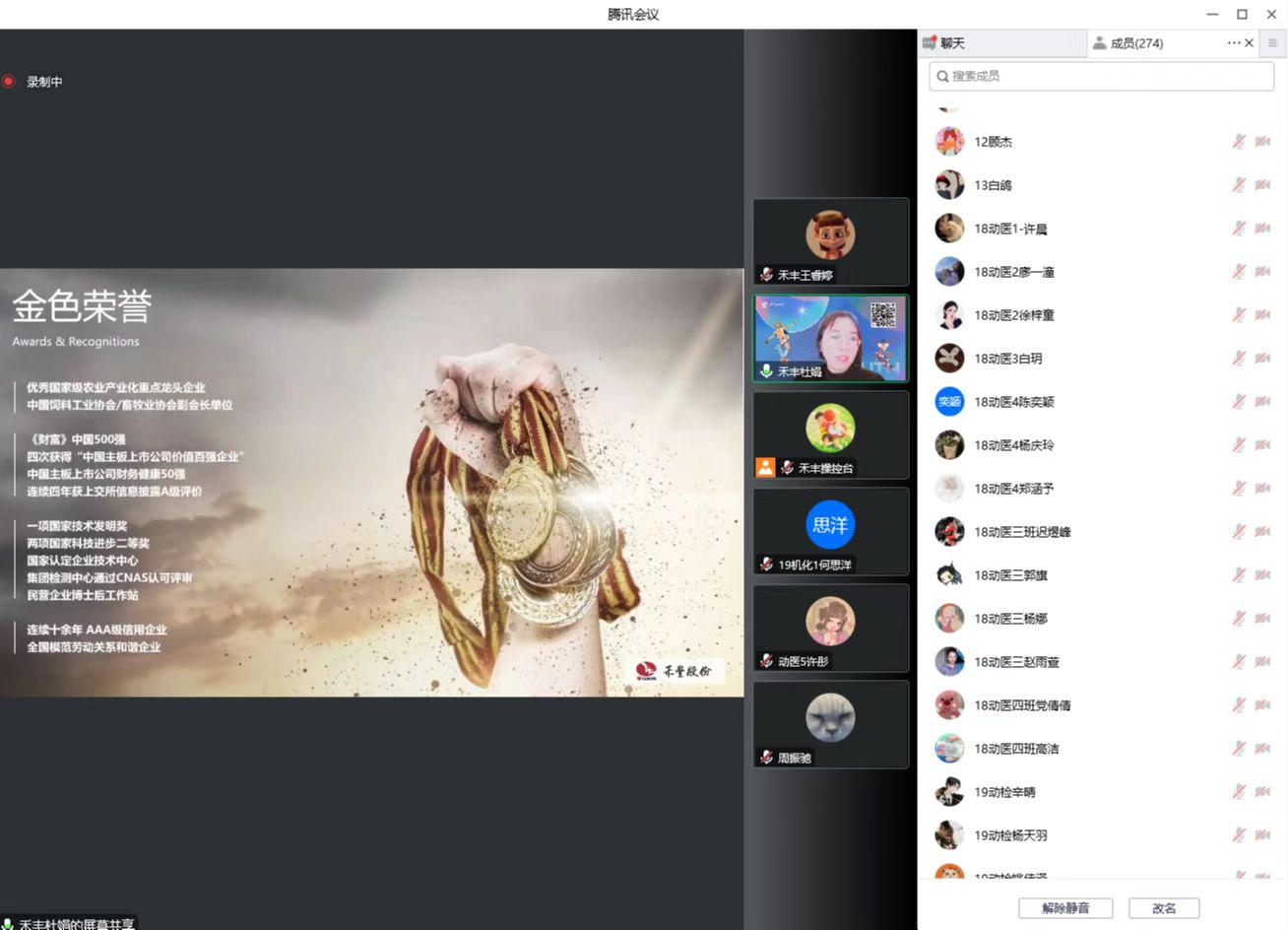Click the 录制中 recording label
Viewport: 1288px width, 930px height.
44,82
